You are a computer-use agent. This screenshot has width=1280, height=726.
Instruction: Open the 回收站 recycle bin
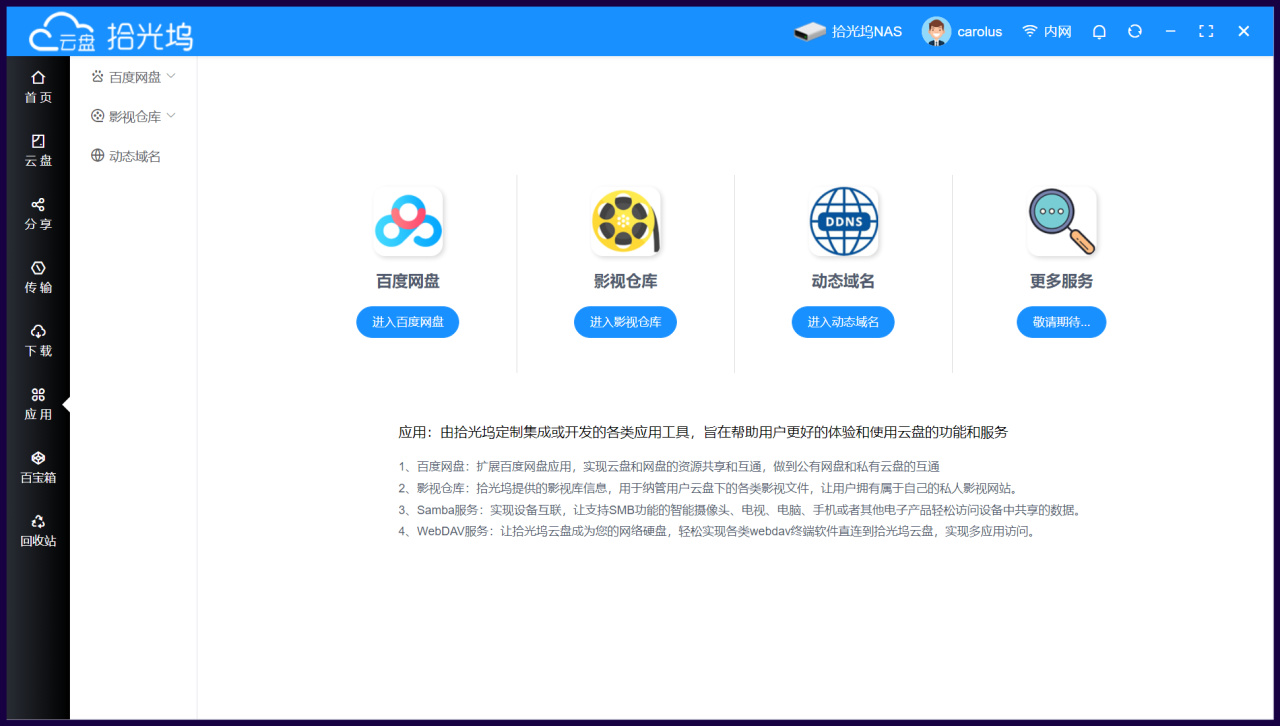point(38,531)
